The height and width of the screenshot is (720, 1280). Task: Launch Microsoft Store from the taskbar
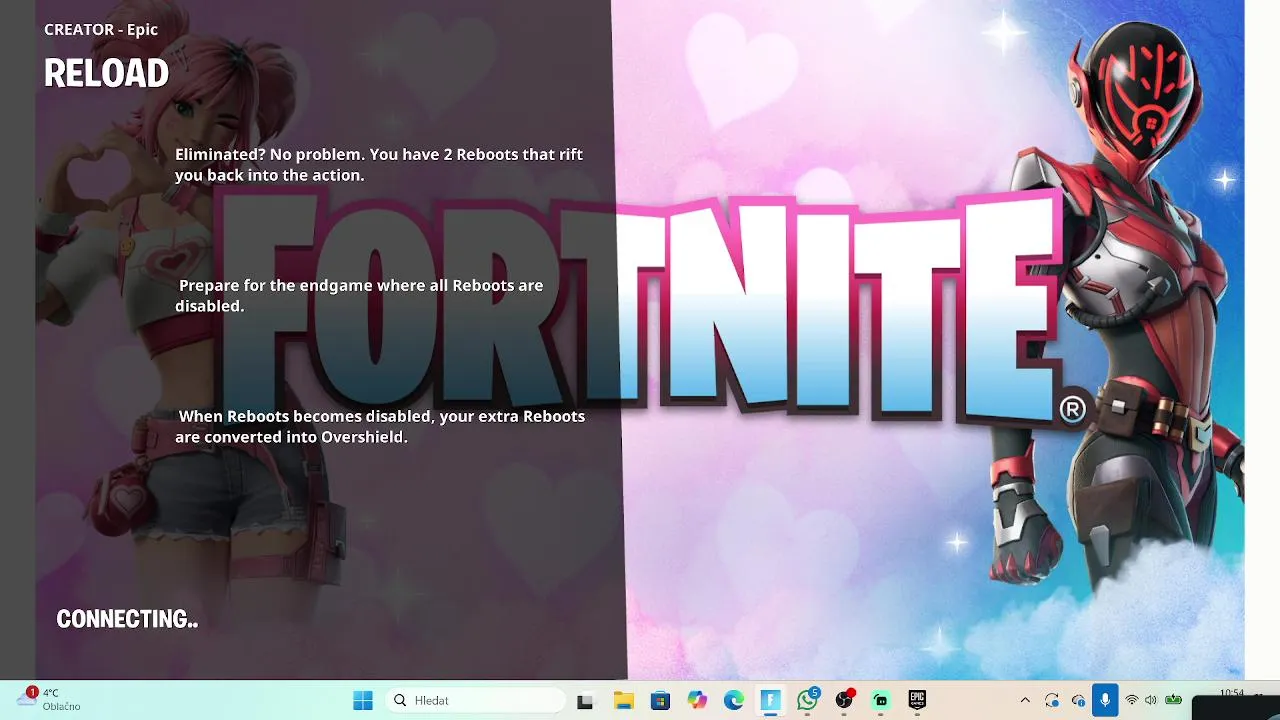coord(660,701)
